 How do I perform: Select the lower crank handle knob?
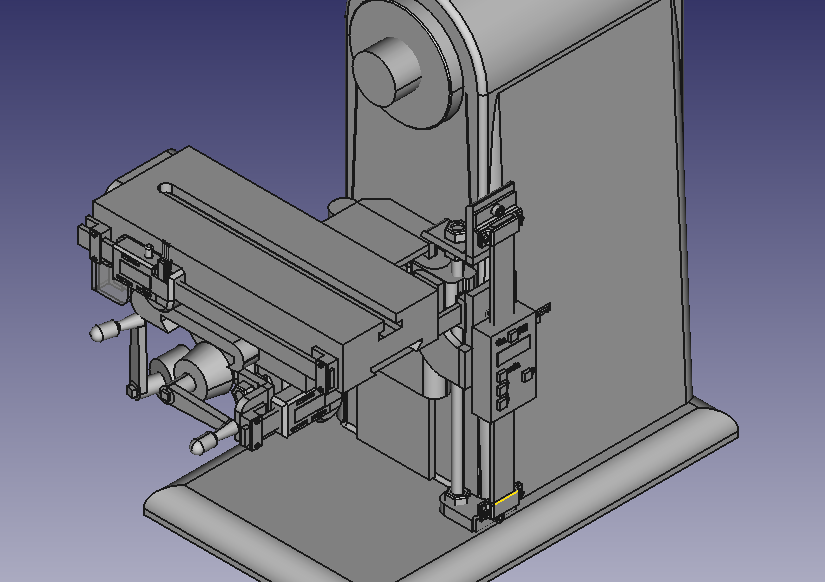(203, 443)
